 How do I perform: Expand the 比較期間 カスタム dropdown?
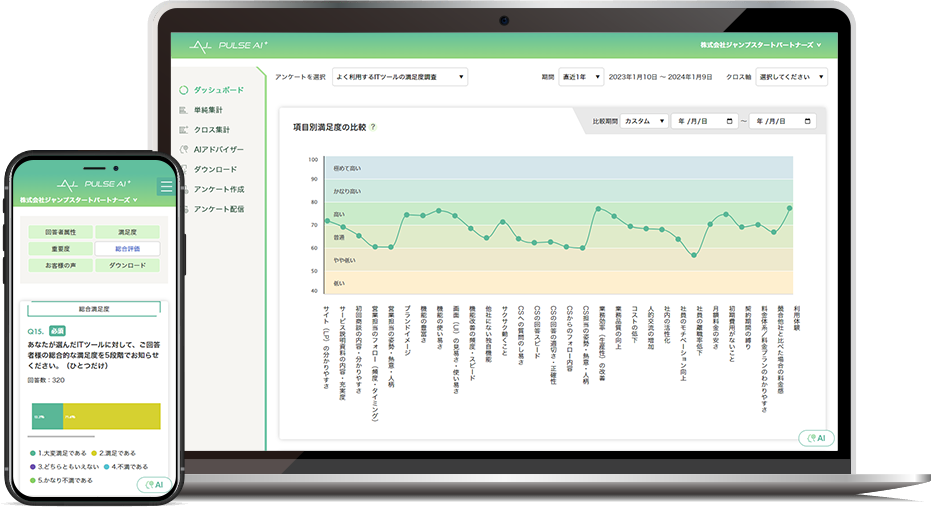pos(644,121)
